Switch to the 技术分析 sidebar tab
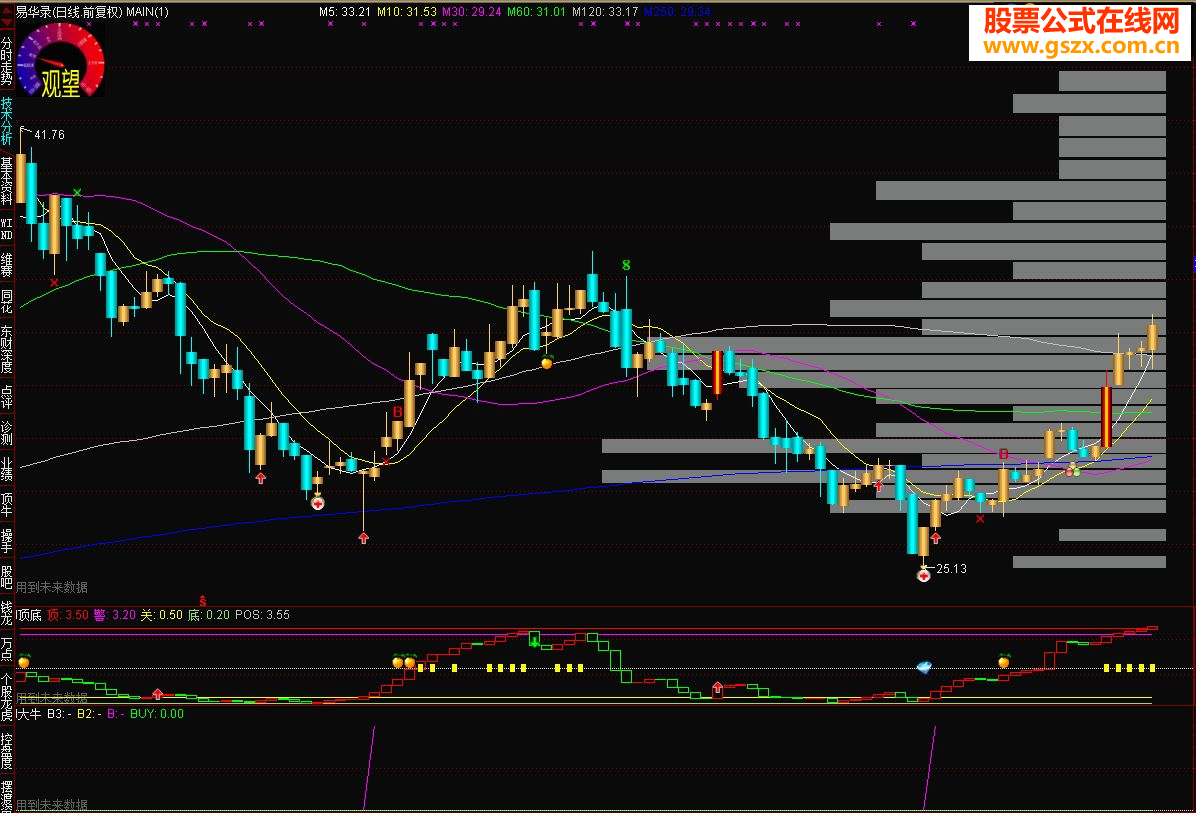 (x=6, y=121)
